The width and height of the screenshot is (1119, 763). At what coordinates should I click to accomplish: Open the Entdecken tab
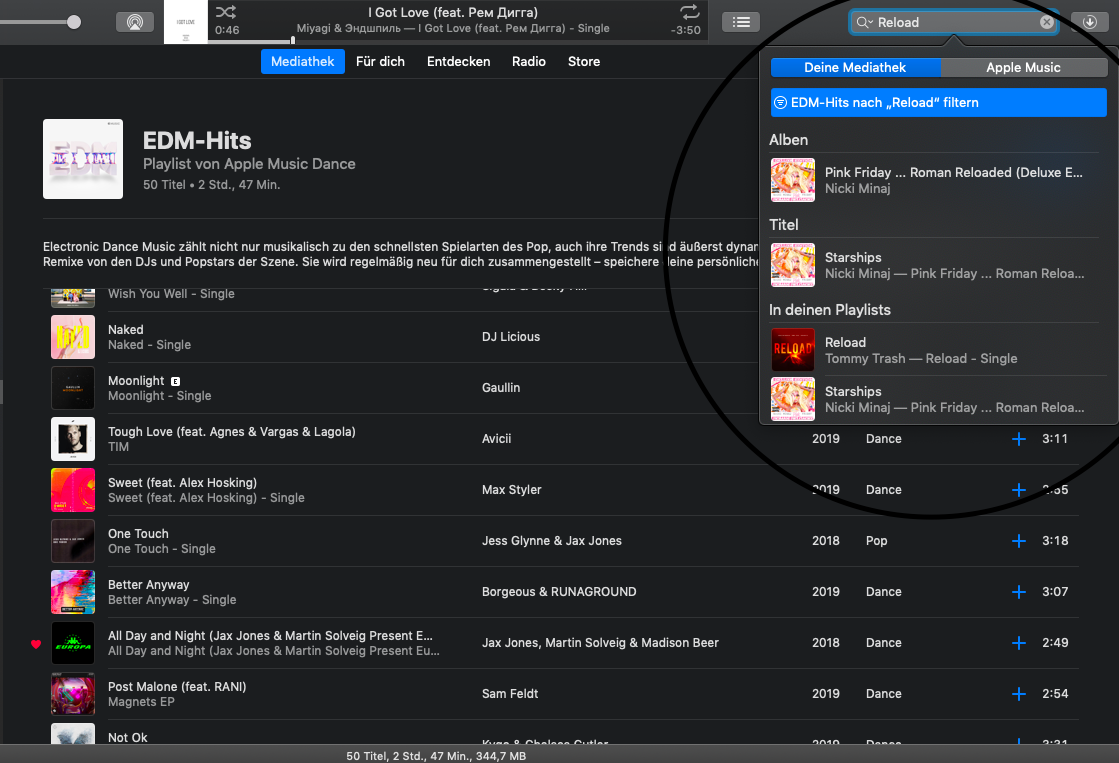[458, 61]
